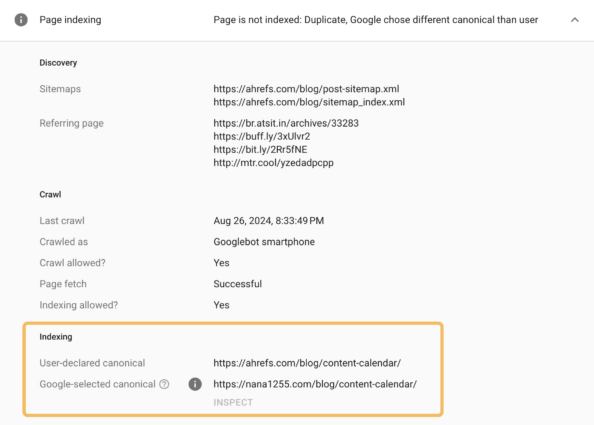Click the Page indexing info icon

click(21, 20)
